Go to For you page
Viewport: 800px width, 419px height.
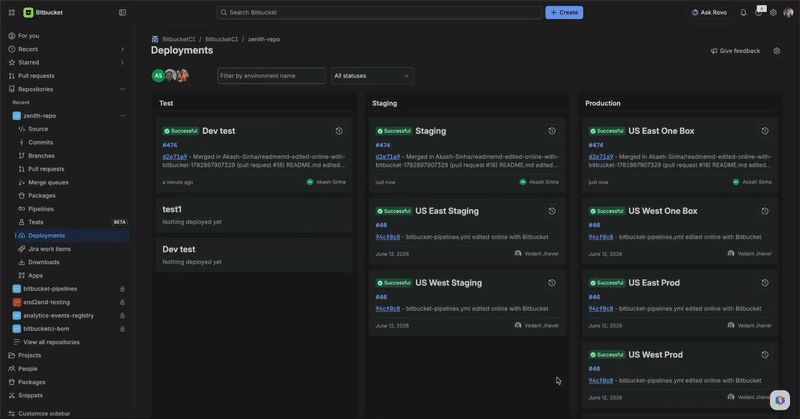point(29,36)
